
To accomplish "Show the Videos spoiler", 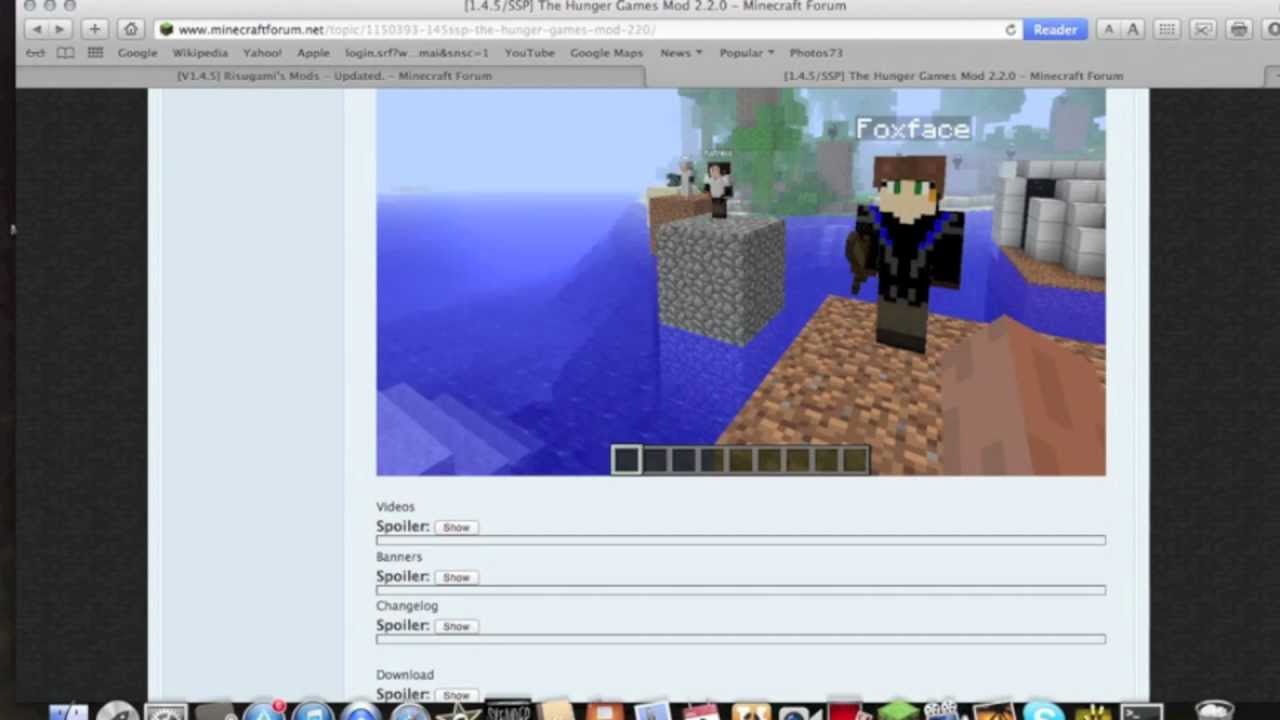I will pyautogui.click(x=456, y=527).
